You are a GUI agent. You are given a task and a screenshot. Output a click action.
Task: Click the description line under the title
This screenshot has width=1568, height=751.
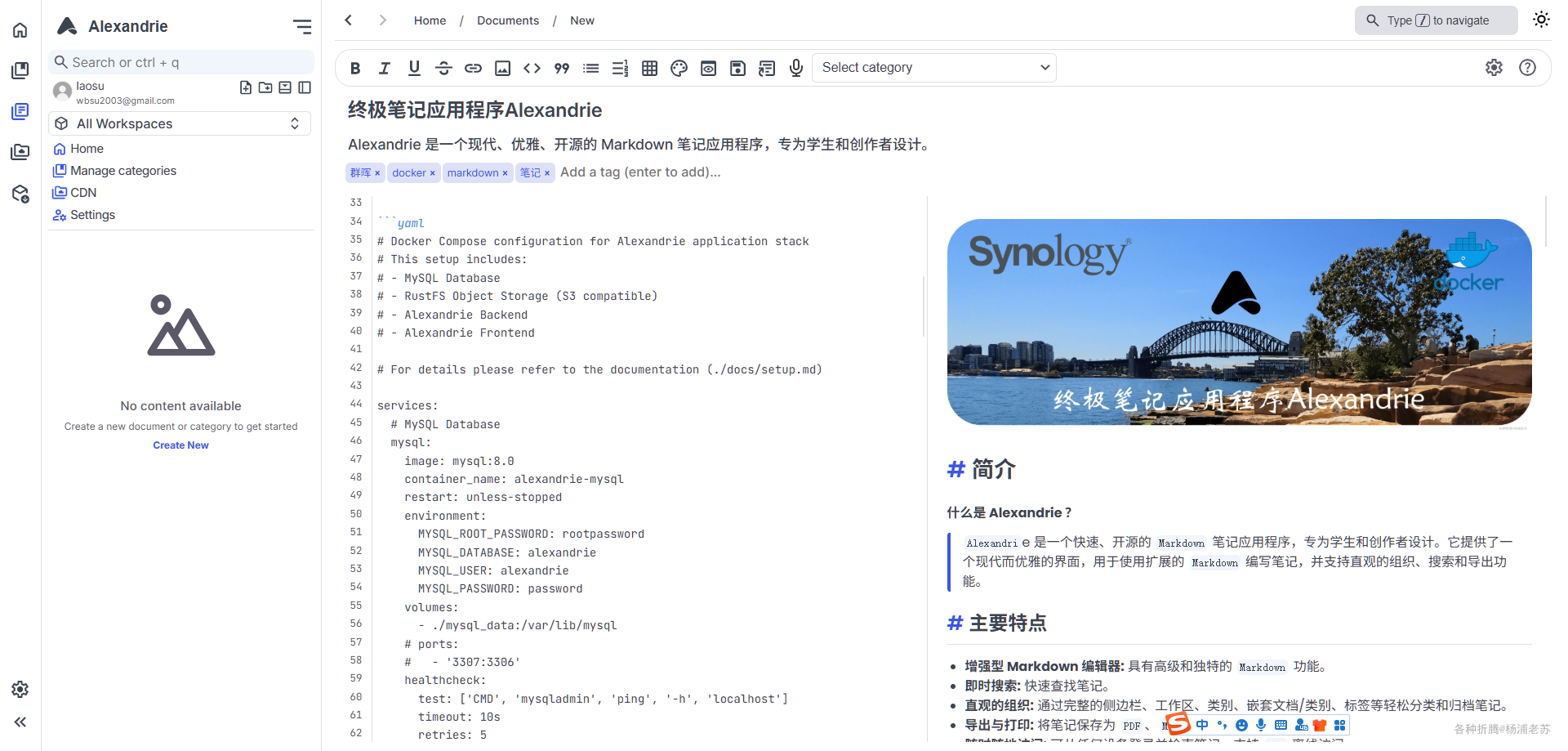(641, 145)
